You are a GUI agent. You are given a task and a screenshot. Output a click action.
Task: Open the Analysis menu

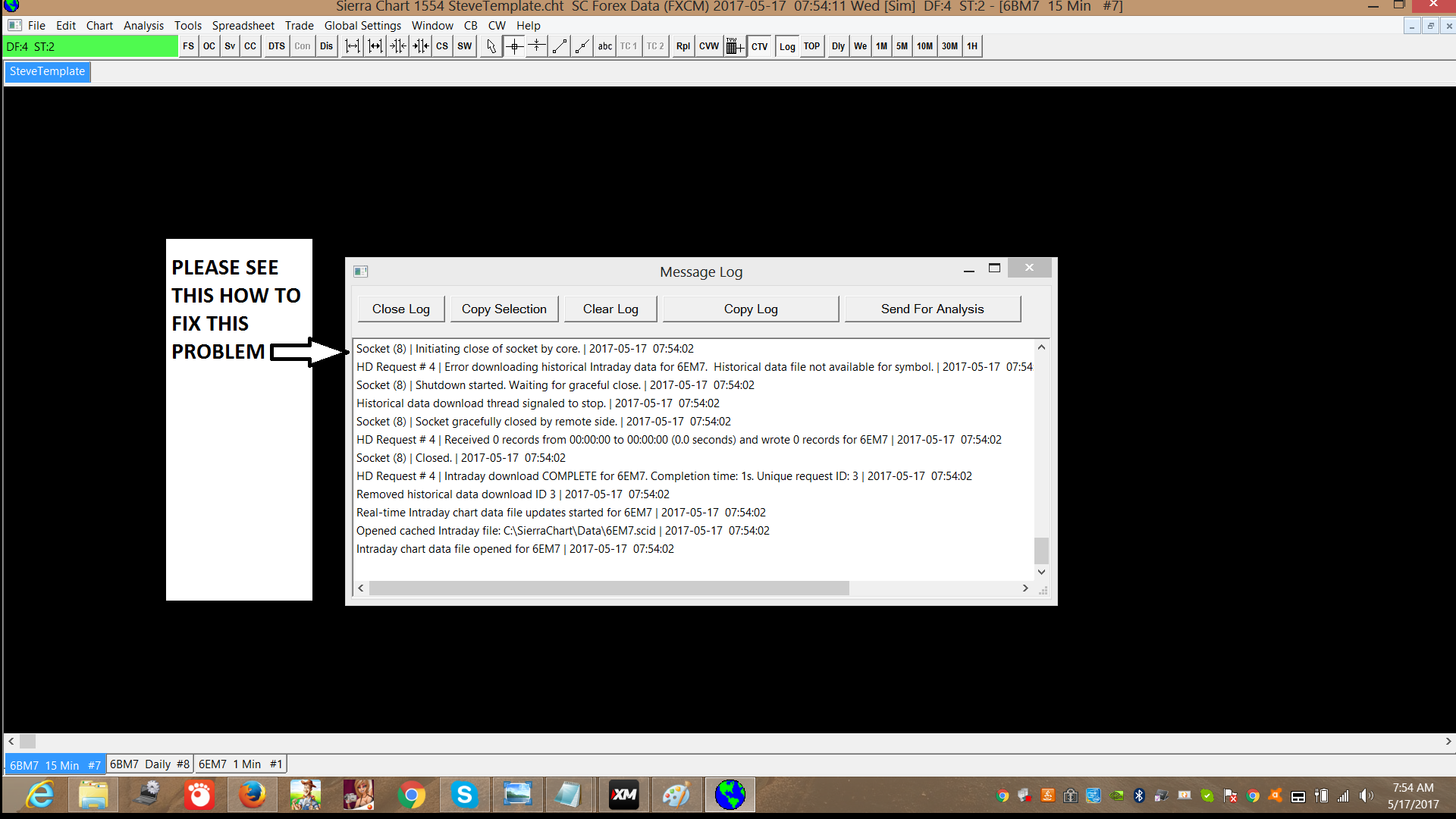coord(143,25)
